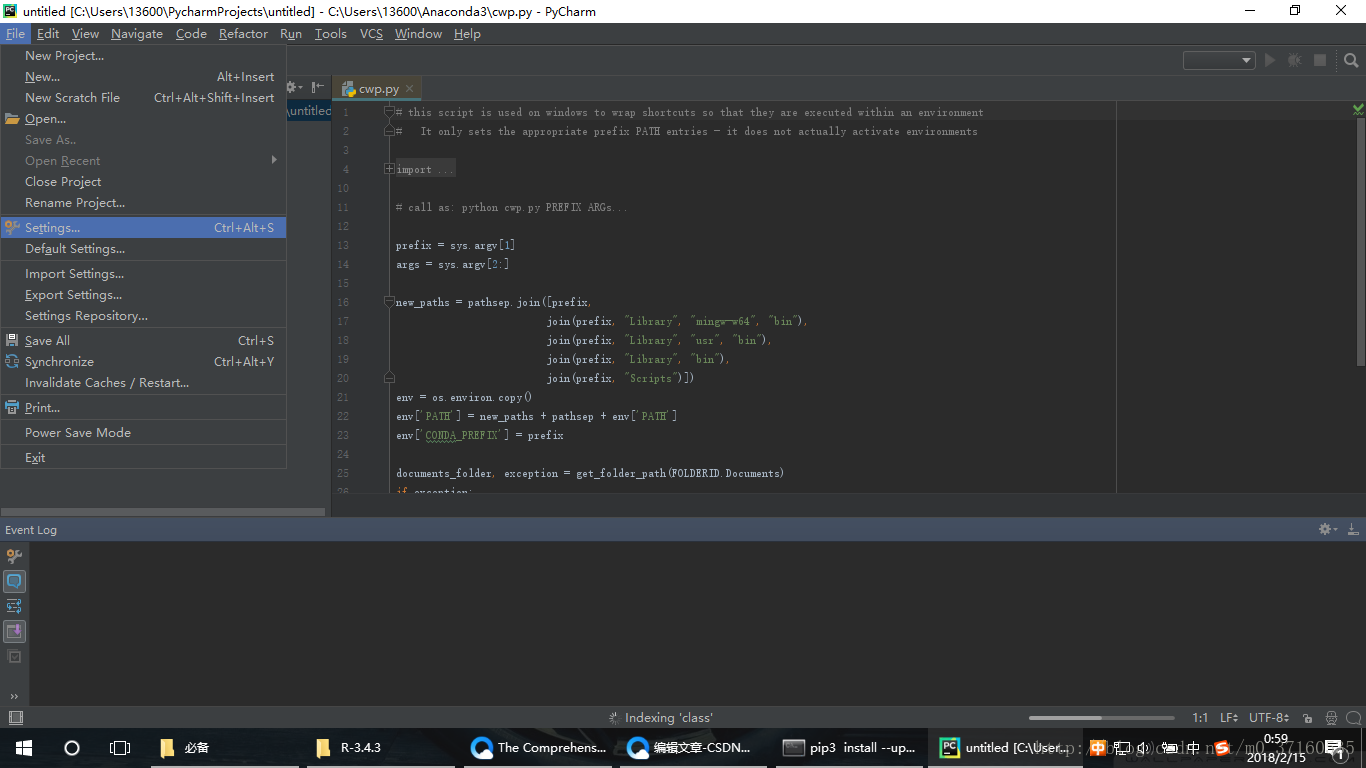
Task: Select Invalidate Caches / Restart...
Action: pos(143,383)
